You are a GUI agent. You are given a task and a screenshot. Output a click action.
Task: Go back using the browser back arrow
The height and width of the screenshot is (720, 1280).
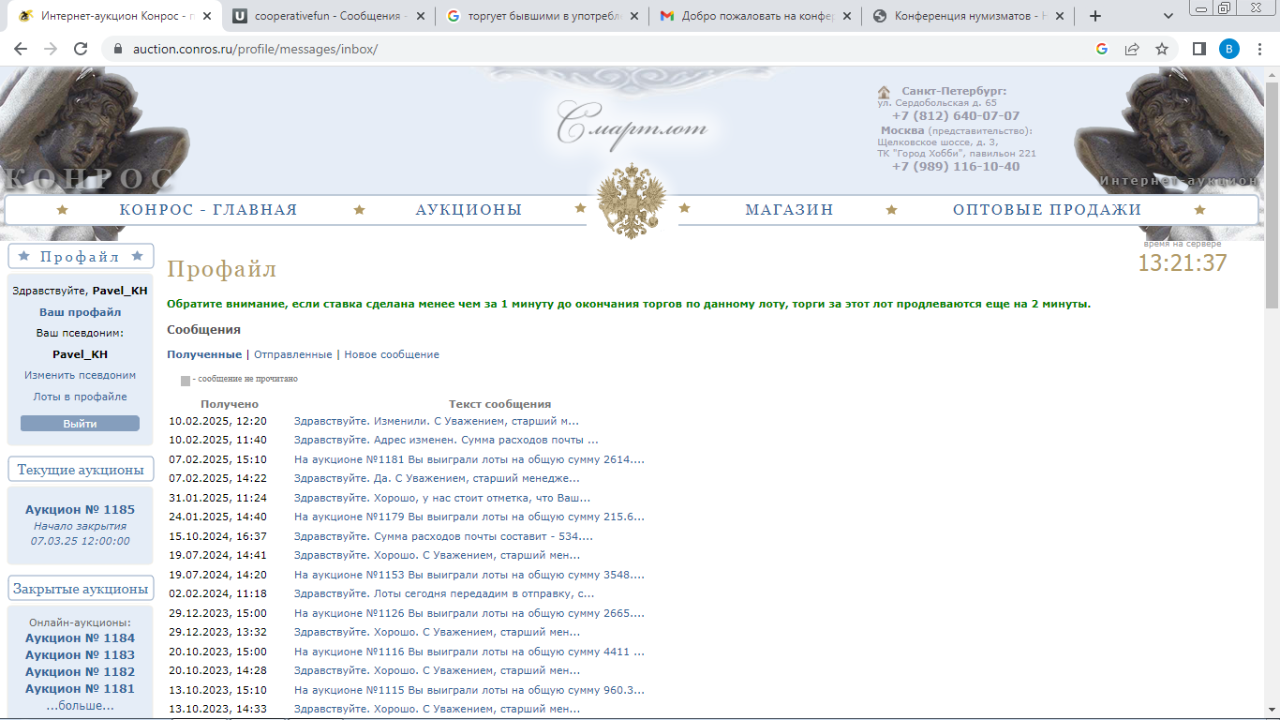(20, 49)
